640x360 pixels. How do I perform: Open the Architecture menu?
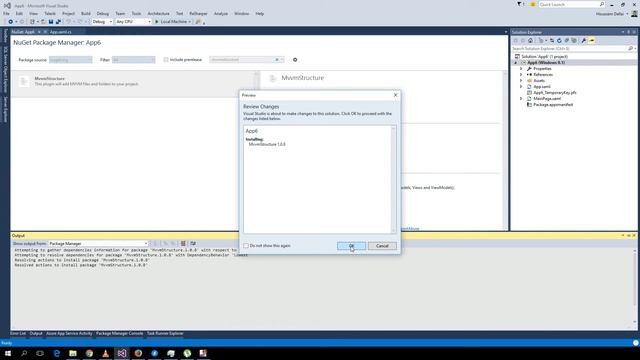click(x=158, y=13)
